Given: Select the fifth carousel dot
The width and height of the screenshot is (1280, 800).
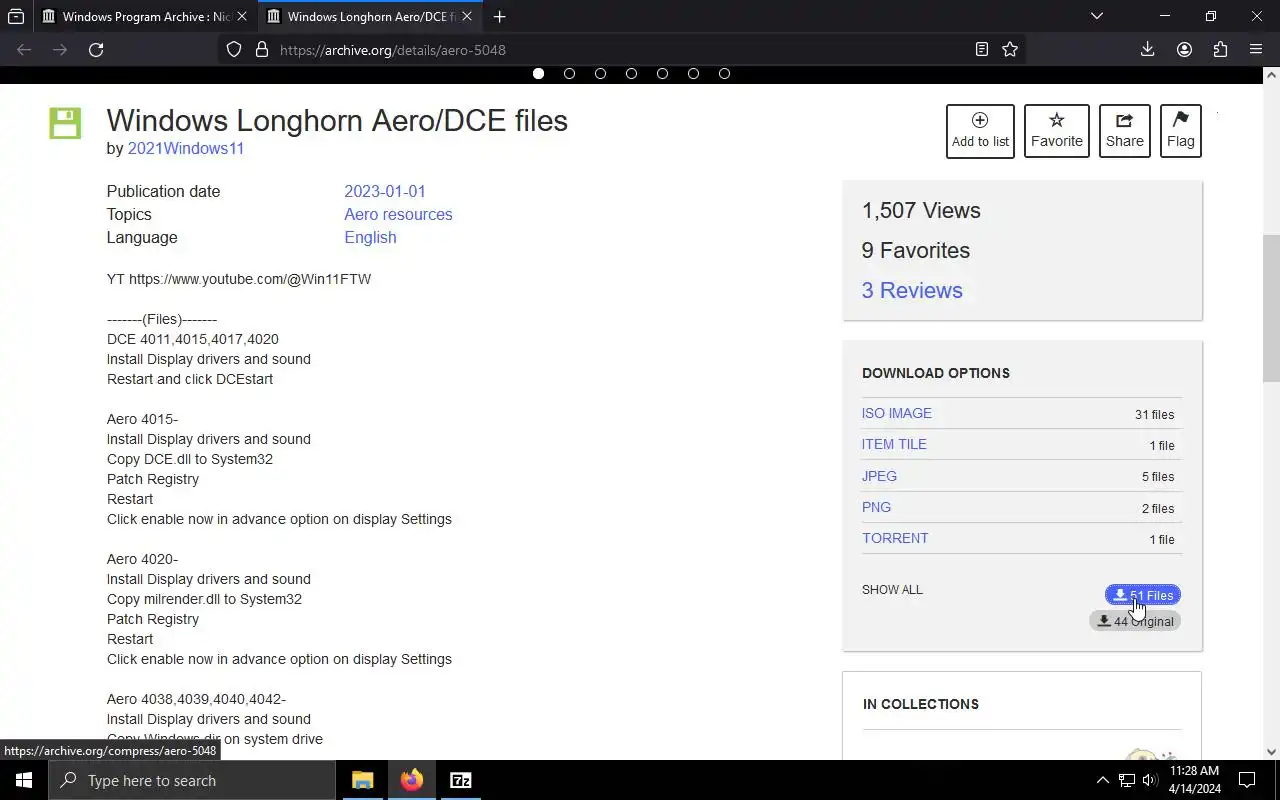Looking at the screenshot, I should click(662, 73).
